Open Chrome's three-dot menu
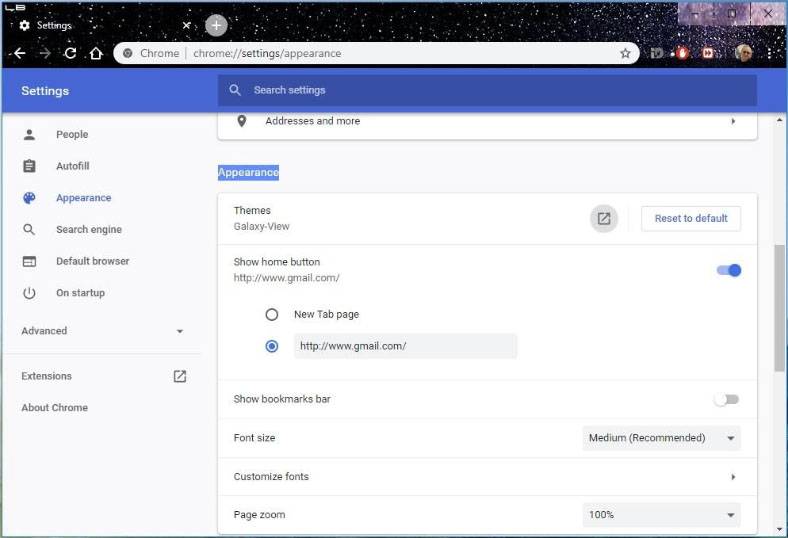788x538 pixels. pyautogui.click(x=769, y=53)
